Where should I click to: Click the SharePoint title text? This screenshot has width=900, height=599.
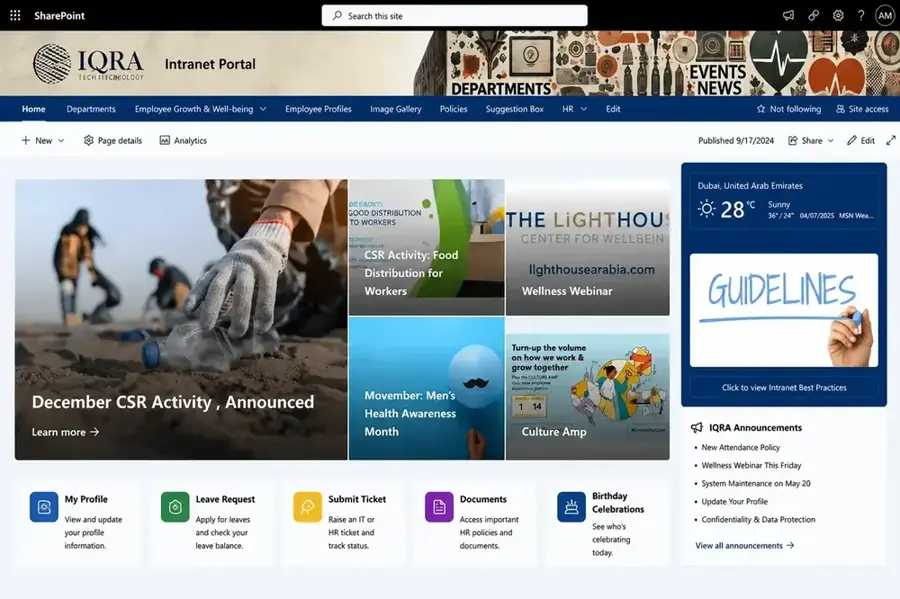coord(59,15)
